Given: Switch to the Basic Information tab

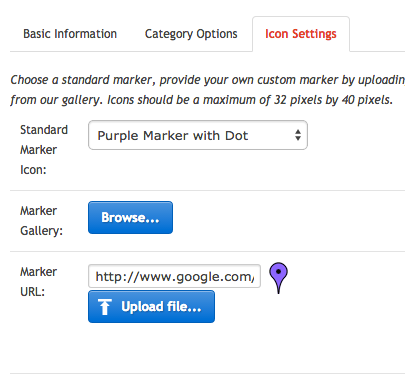Looking at the screenshot, I should point(70,34).
